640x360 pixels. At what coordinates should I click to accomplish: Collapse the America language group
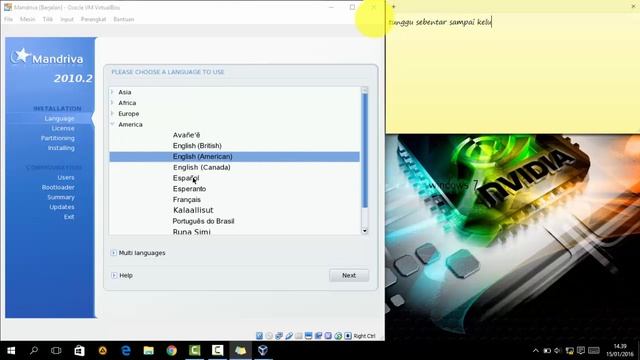click(x=112, y=124)
